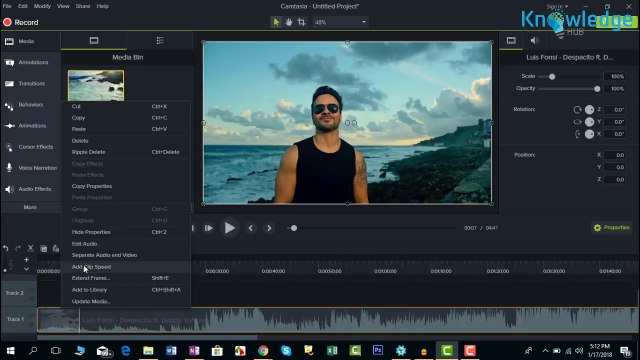Image resolution: width=640 pixels, height=360 pixels.
Task: Open the canvas zoom 48% dropdown
Action: point(340,22)
